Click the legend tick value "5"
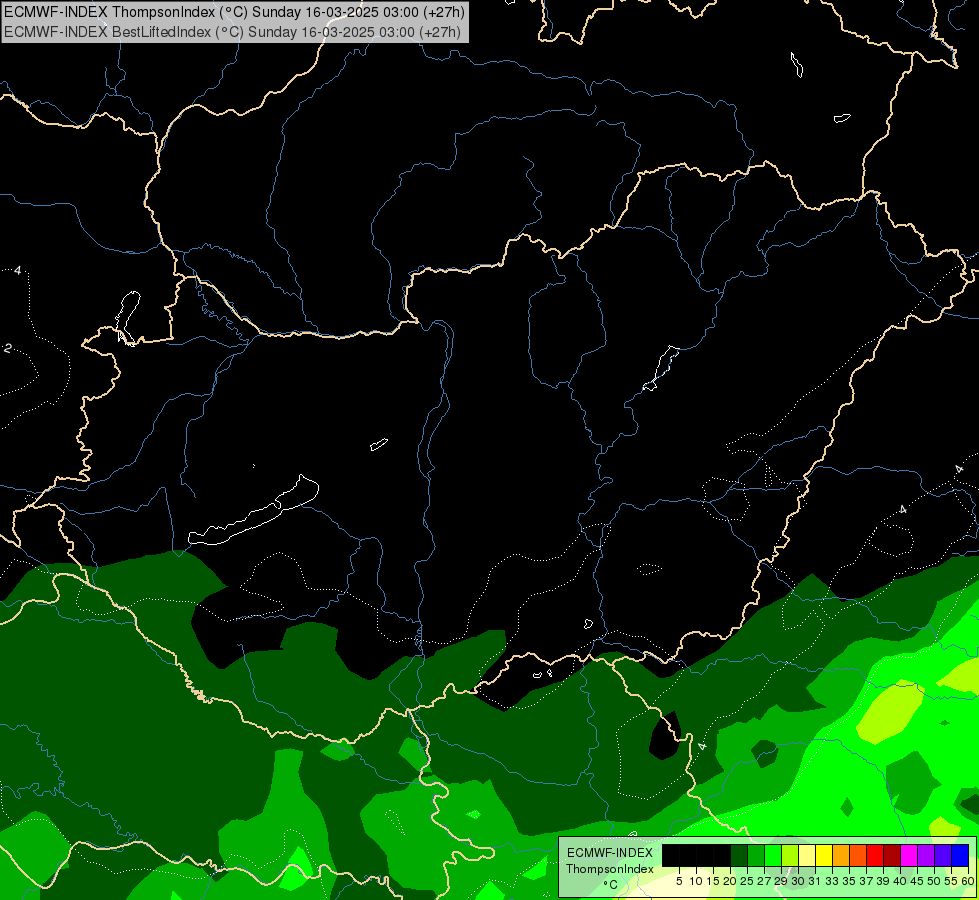Image resolution: width=979 pixels, height=900 pixels. point(679,881)
